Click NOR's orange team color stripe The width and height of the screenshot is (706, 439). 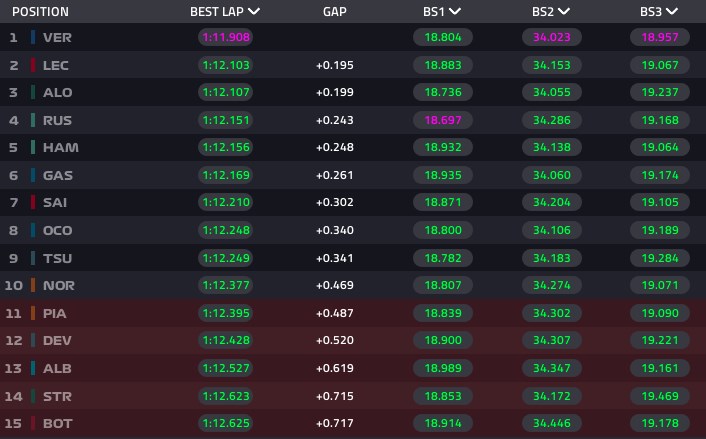click(33, 285)
